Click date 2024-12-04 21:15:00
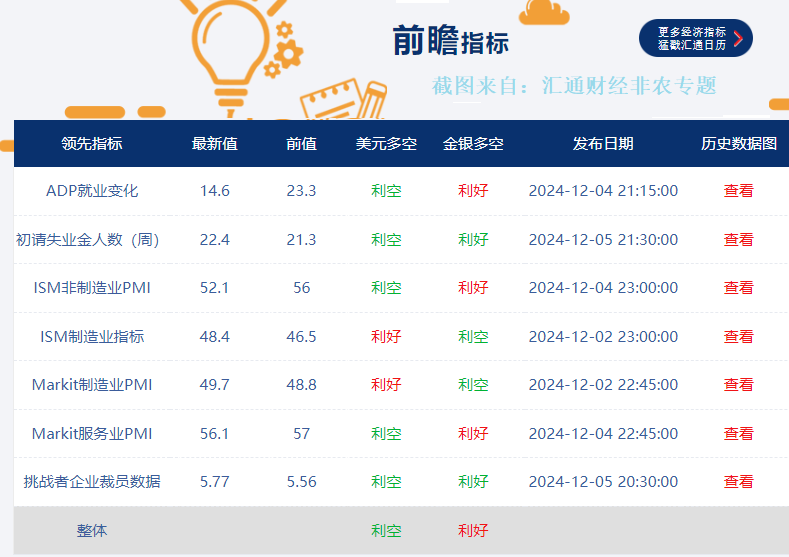Image resolution: width=789 pixels, height=557 pixels. 603,191
